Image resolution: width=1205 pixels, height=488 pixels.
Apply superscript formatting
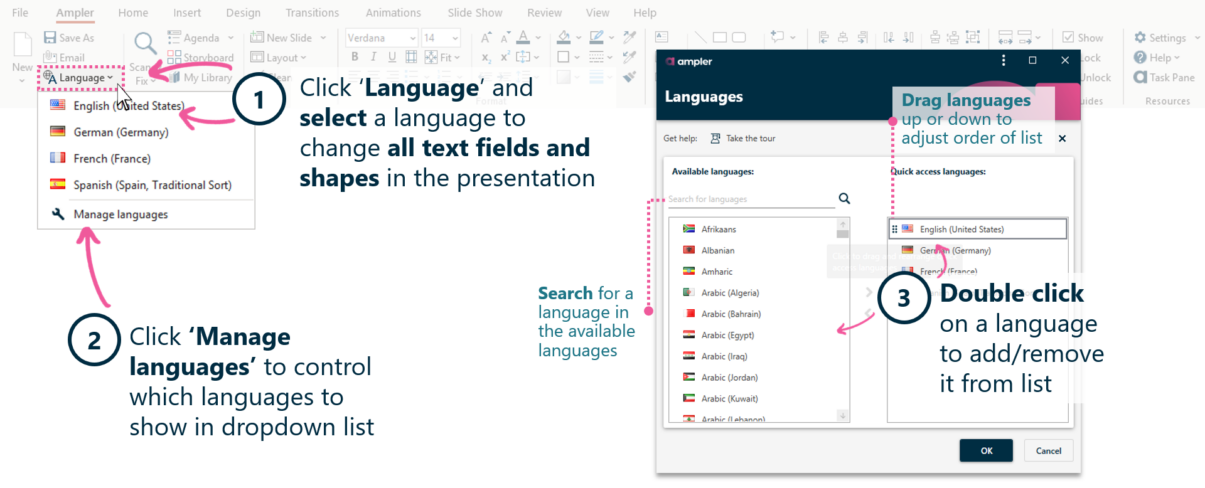(x=506, y=58)
